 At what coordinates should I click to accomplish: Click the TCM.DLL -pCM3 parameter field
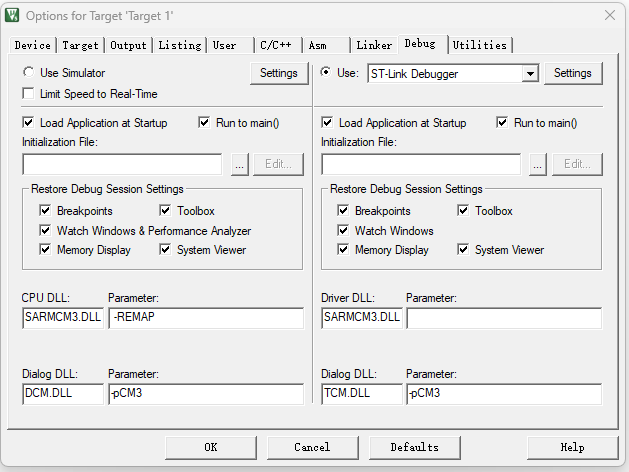click(504, 394)
